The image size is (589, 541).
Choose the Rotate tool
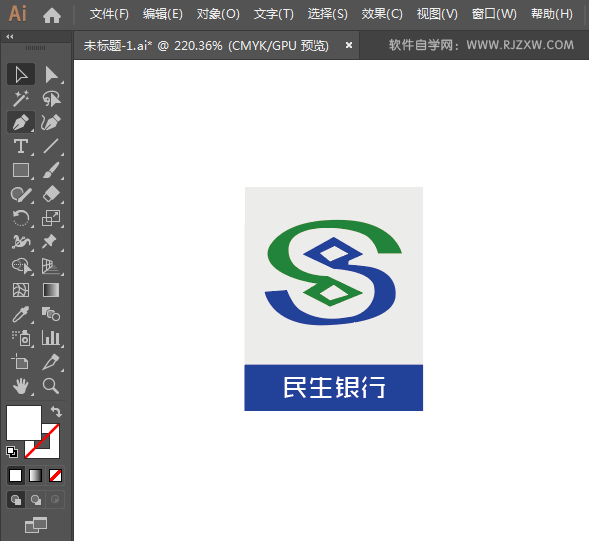(x=21, y=218)
